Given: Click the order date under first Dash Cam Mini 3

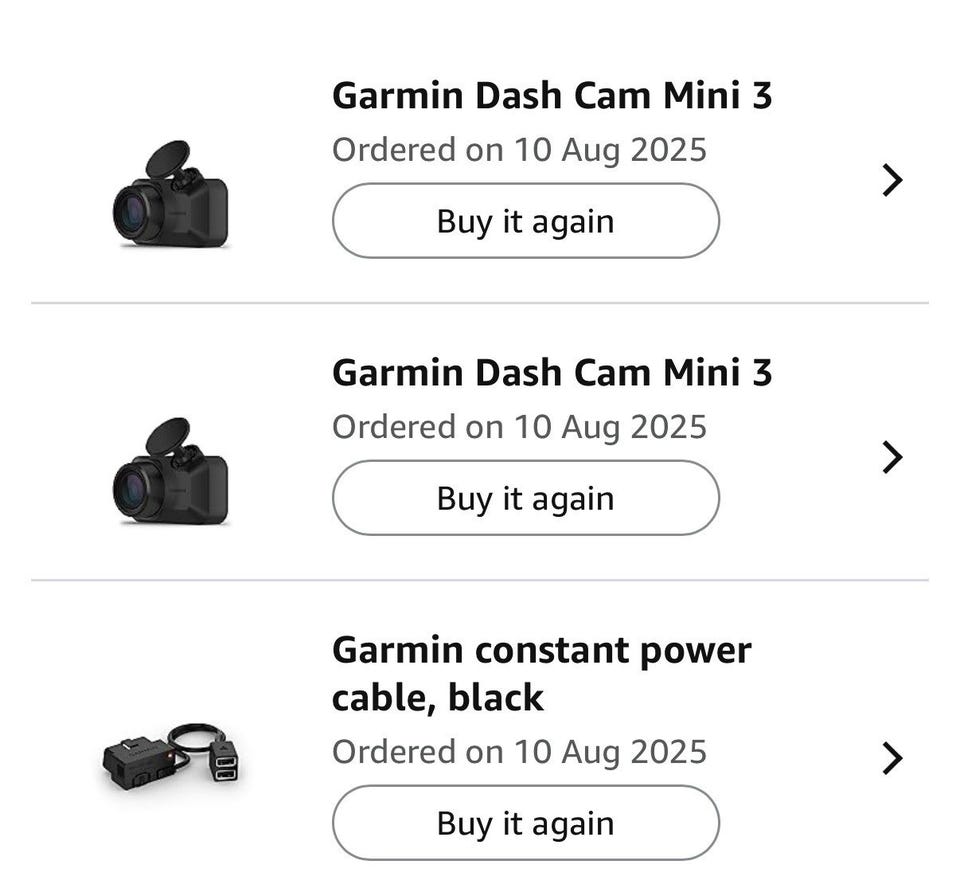Looking at the screenshot, I should point(519,150).
